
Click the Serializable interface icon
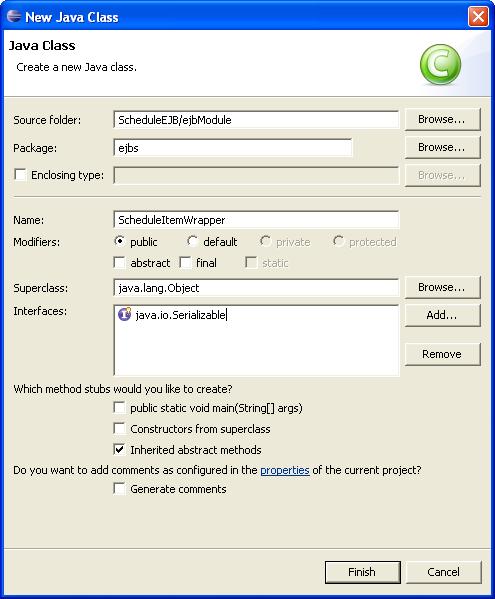tap(125, 314)
